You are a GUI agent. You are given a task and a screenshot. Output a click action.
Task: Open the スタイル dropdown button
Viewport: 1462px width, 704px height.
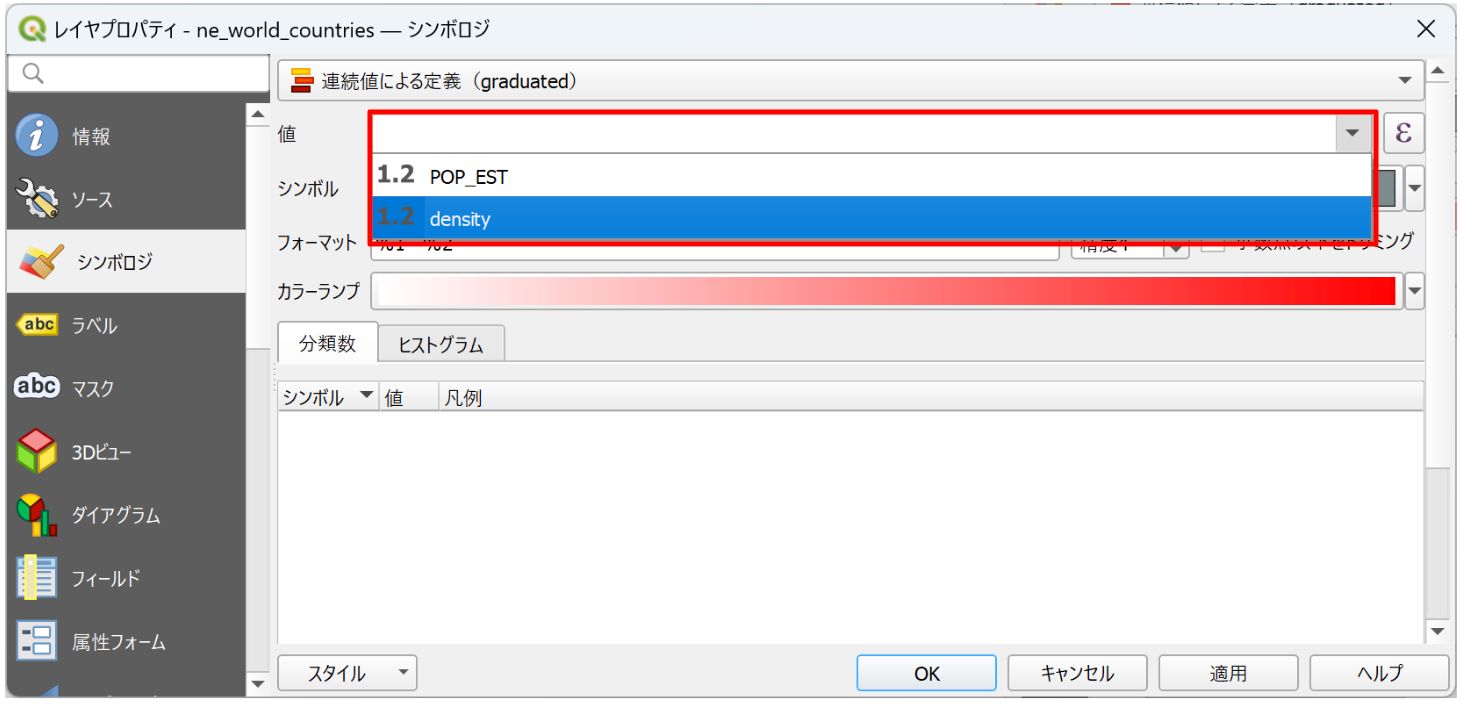[x=347, y=674]
